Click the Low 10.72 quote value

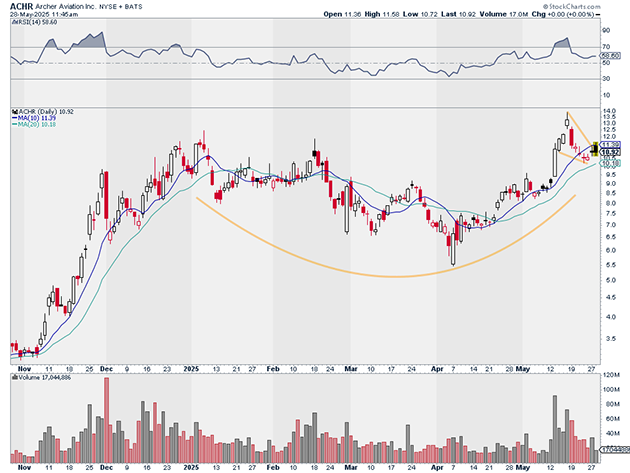(x=420, y=14)
